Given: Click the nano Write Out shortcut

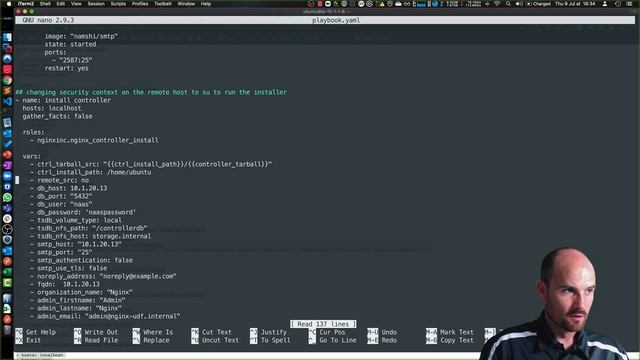Looking at the screenshot, I should (x=96, y=332).
